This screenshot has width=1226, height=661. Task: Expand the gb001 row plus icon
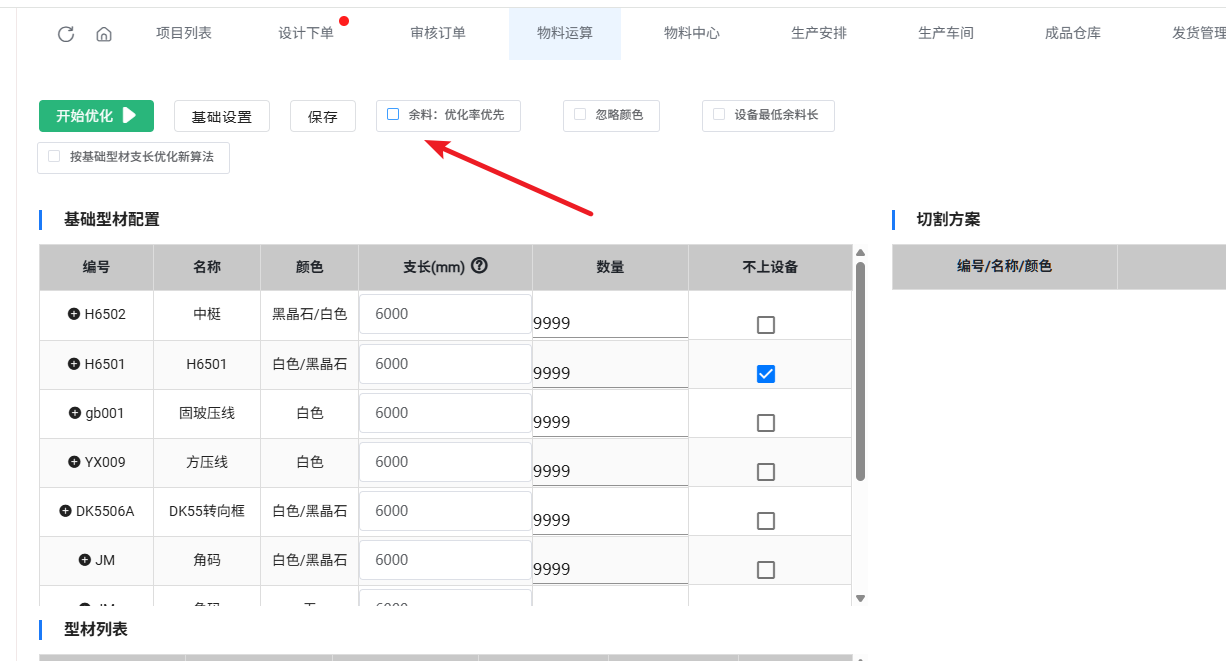click(75, 413)
